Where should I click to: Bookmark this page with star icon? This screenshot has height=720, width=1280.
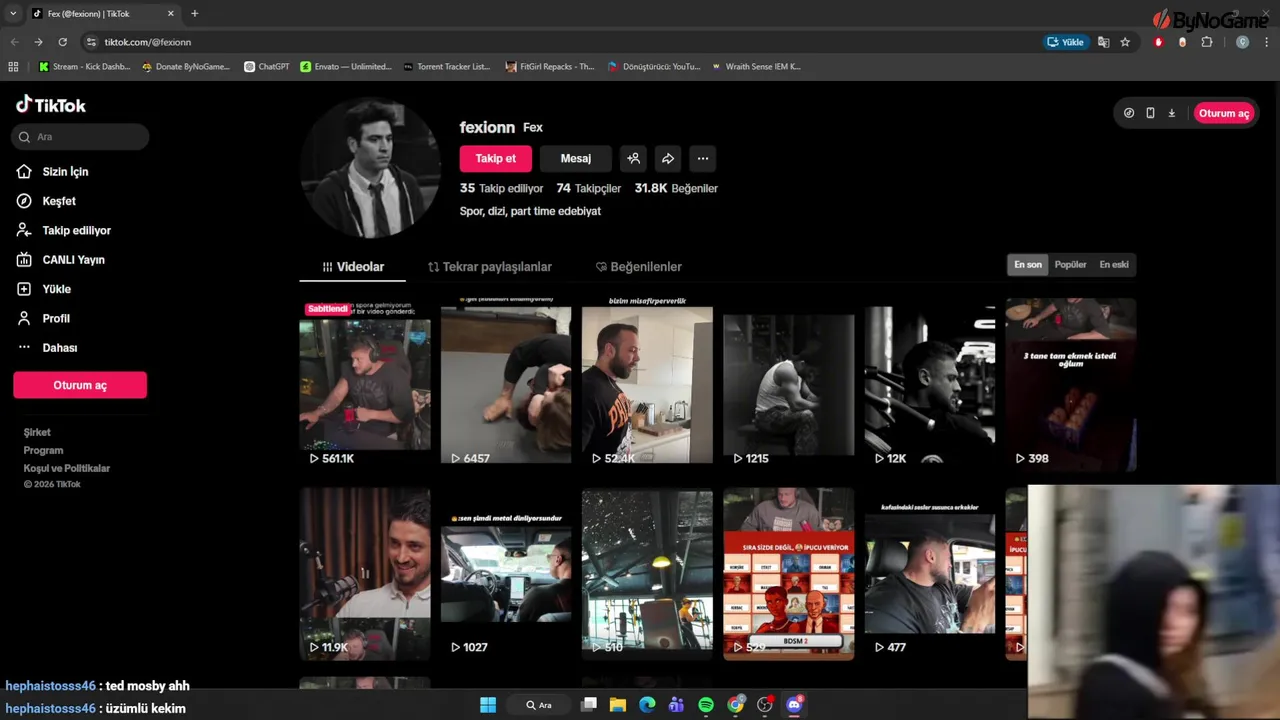click(1125, 42)
